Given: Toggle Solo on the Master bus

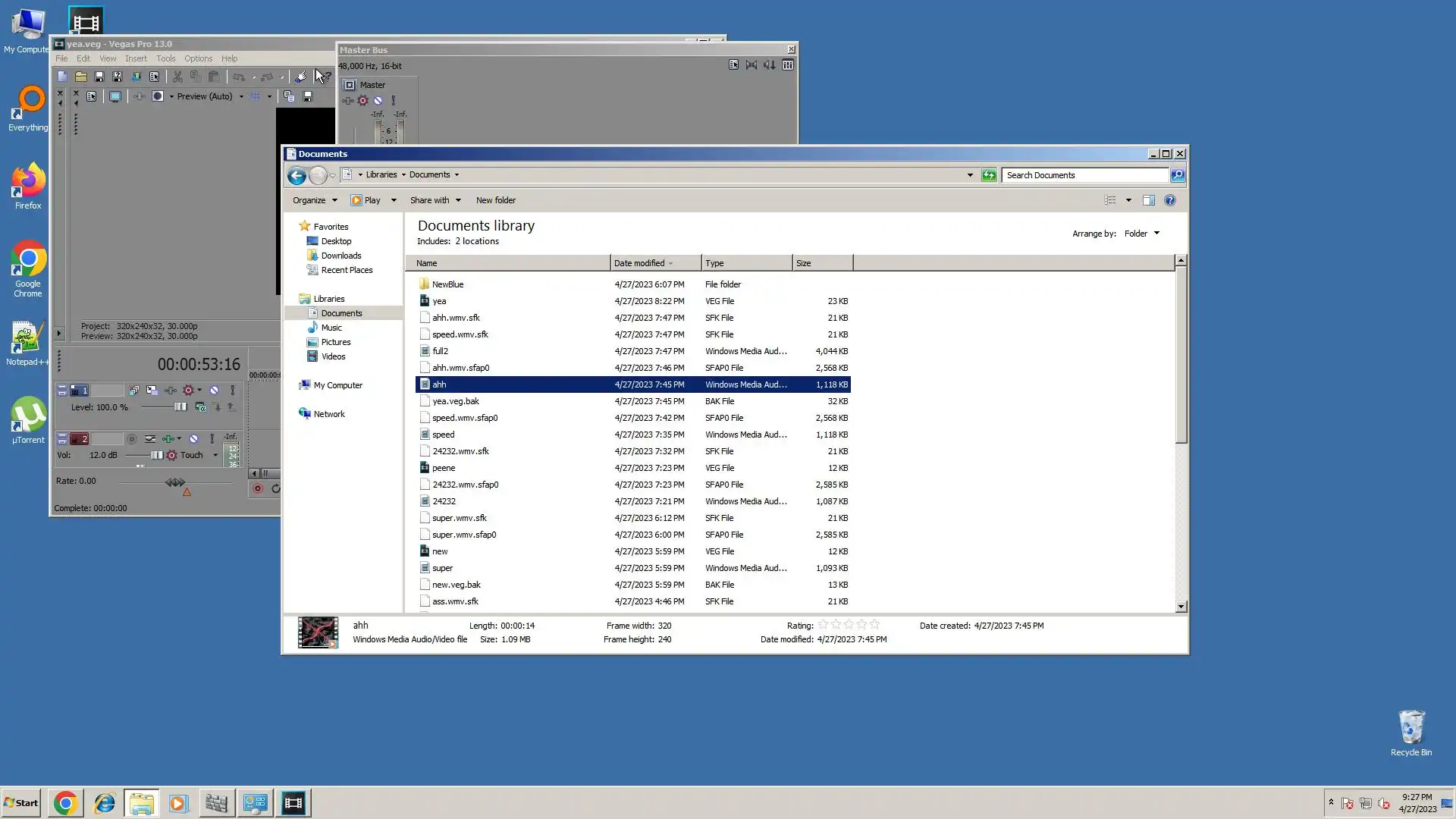Looking at the screenshot, I should (x=393, y=100).
